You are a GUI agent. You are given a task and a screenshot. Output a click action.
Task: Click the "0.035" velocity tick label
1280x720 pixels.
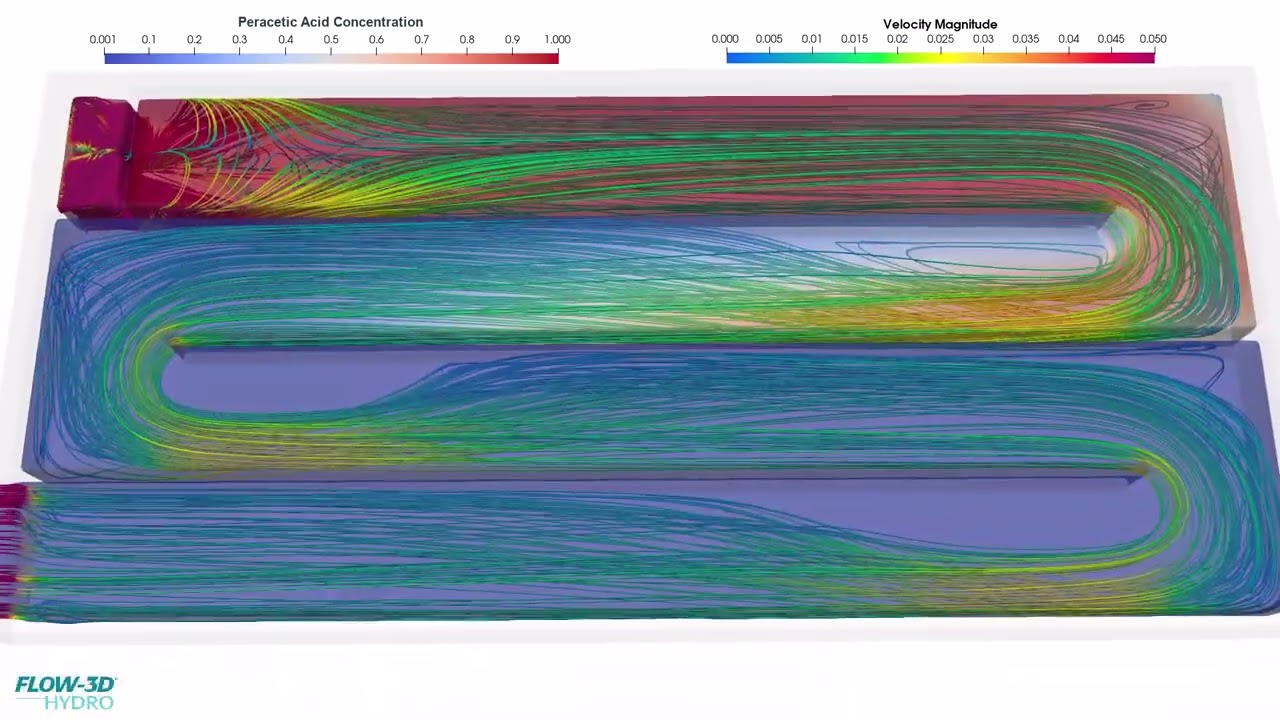pyautogui.click(x=1026, y=39)
